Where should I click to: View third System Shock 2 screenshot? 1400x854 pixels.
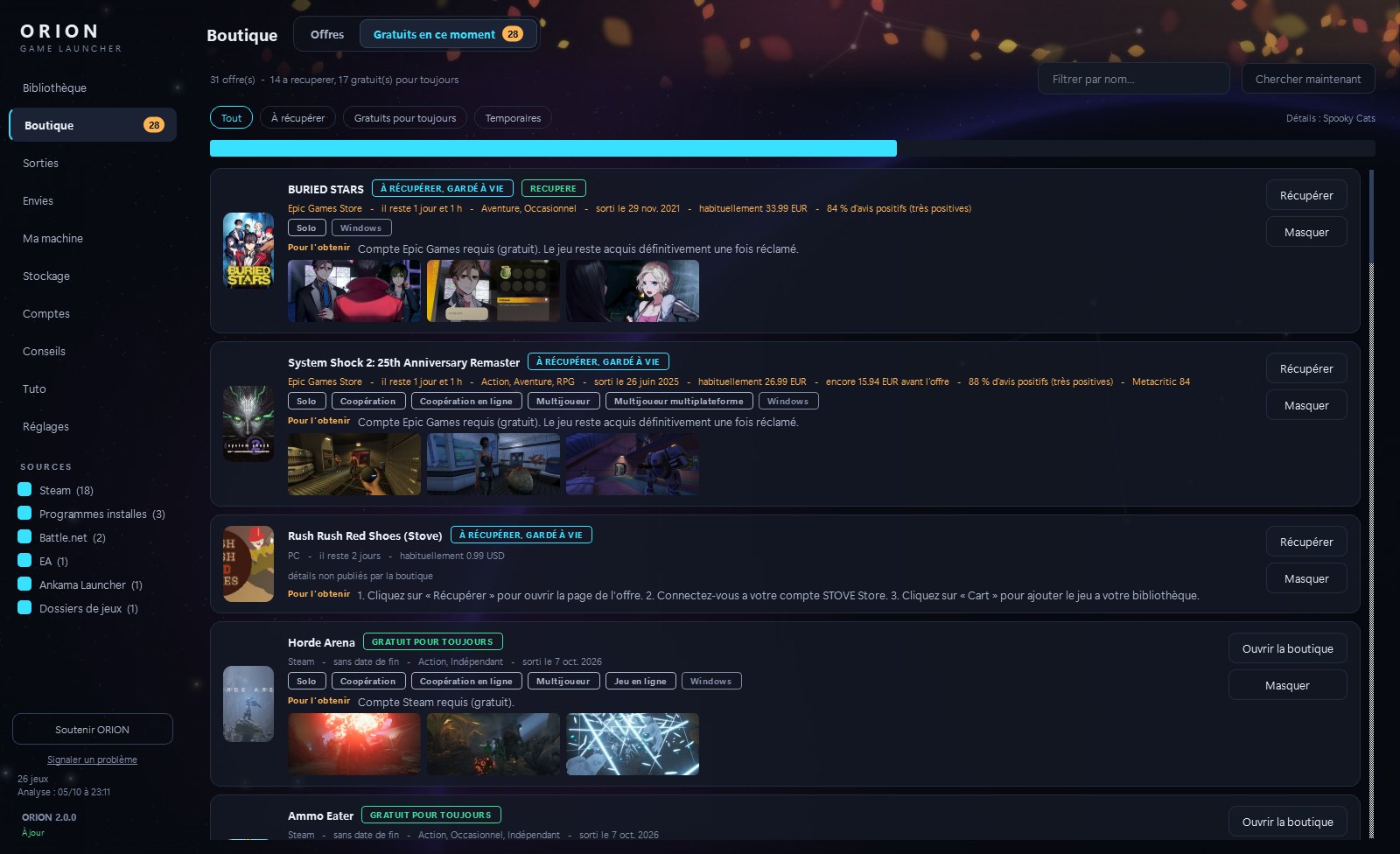coord(633,464)
